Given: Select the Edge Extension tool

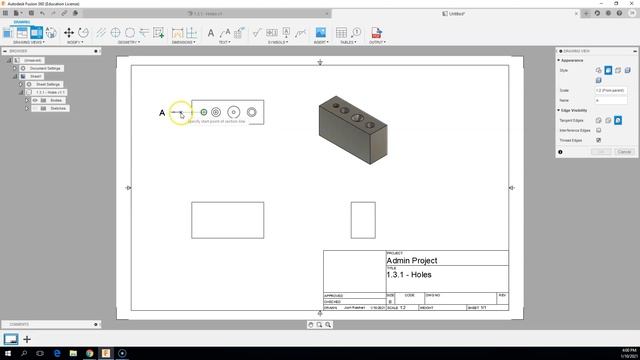Looking at the screenshot, I should tap(144, 33).
